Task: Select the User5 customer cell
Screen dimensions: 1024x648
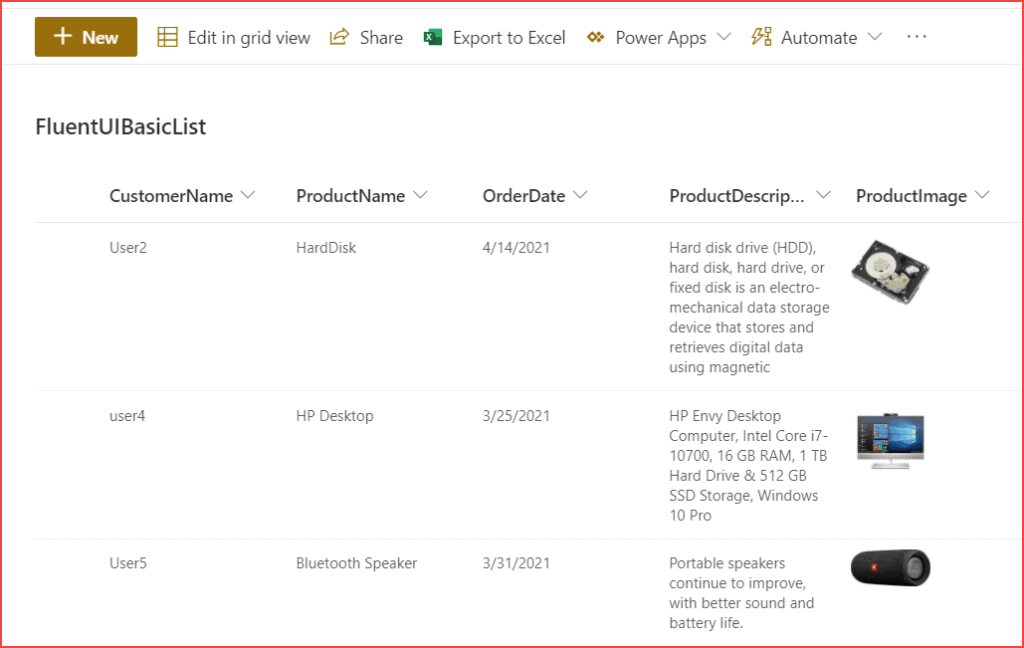Action: pyautogui.click(x=128, y=563)
